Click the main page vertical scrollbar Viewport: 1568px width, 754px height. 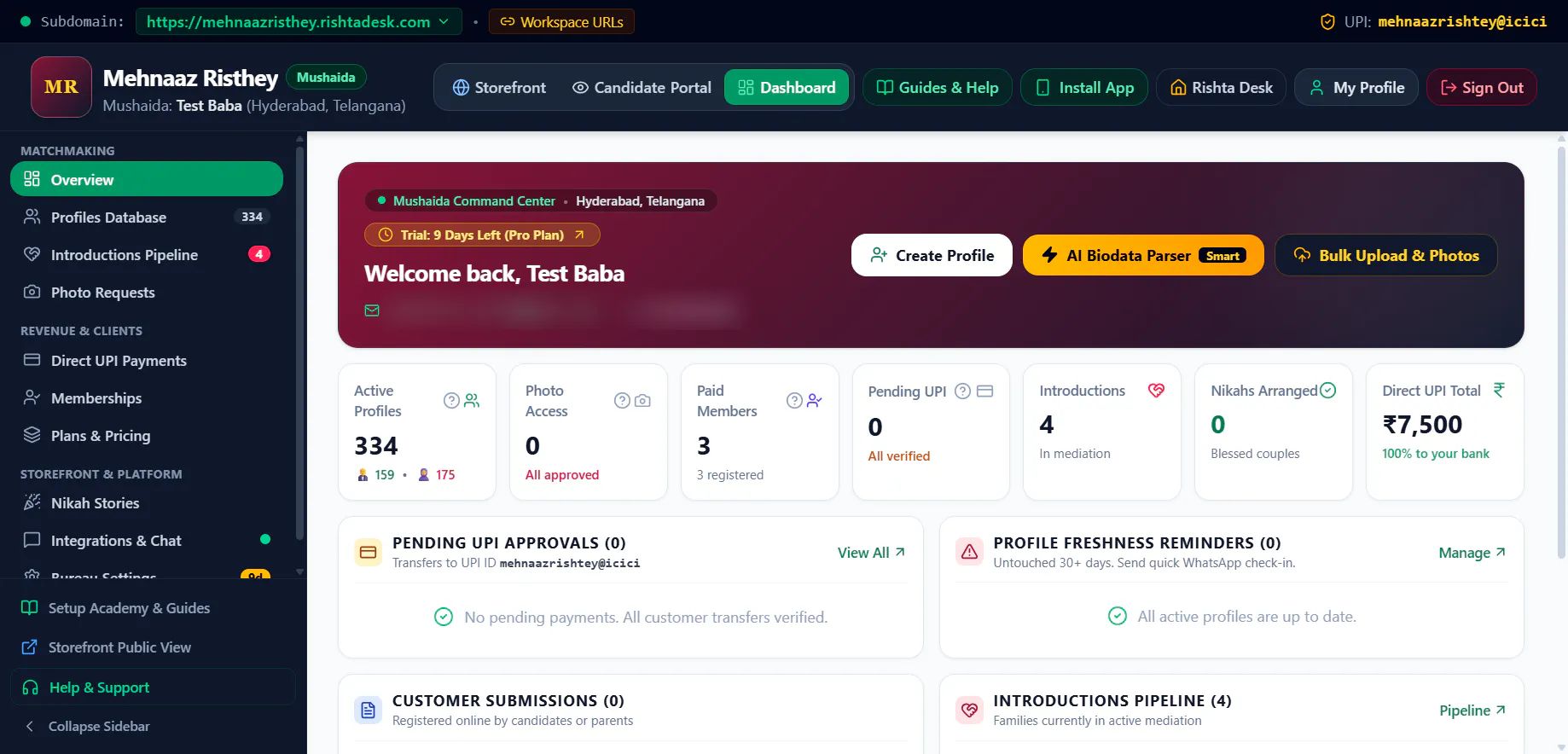point(1561,354)
